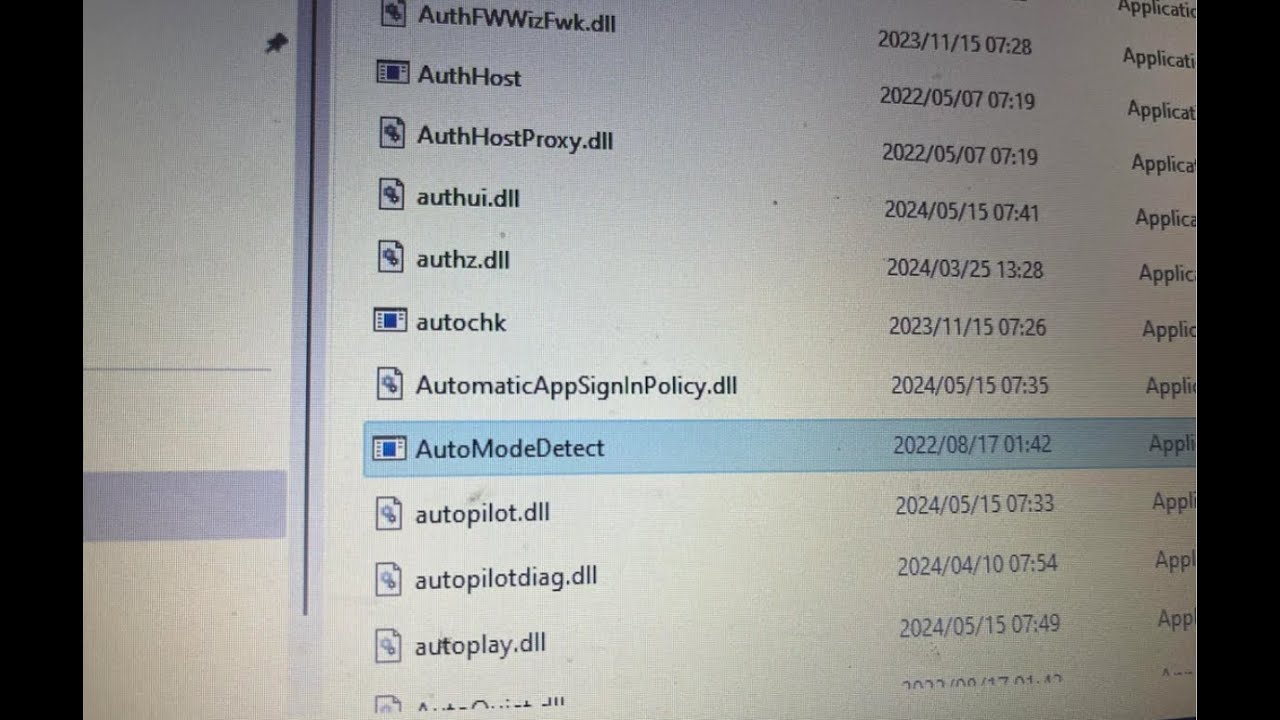The image size is (1280, 720).
Task: Click the date 2022/08/17 01:42 of AutoModeDetect
Action: [972, 444]
